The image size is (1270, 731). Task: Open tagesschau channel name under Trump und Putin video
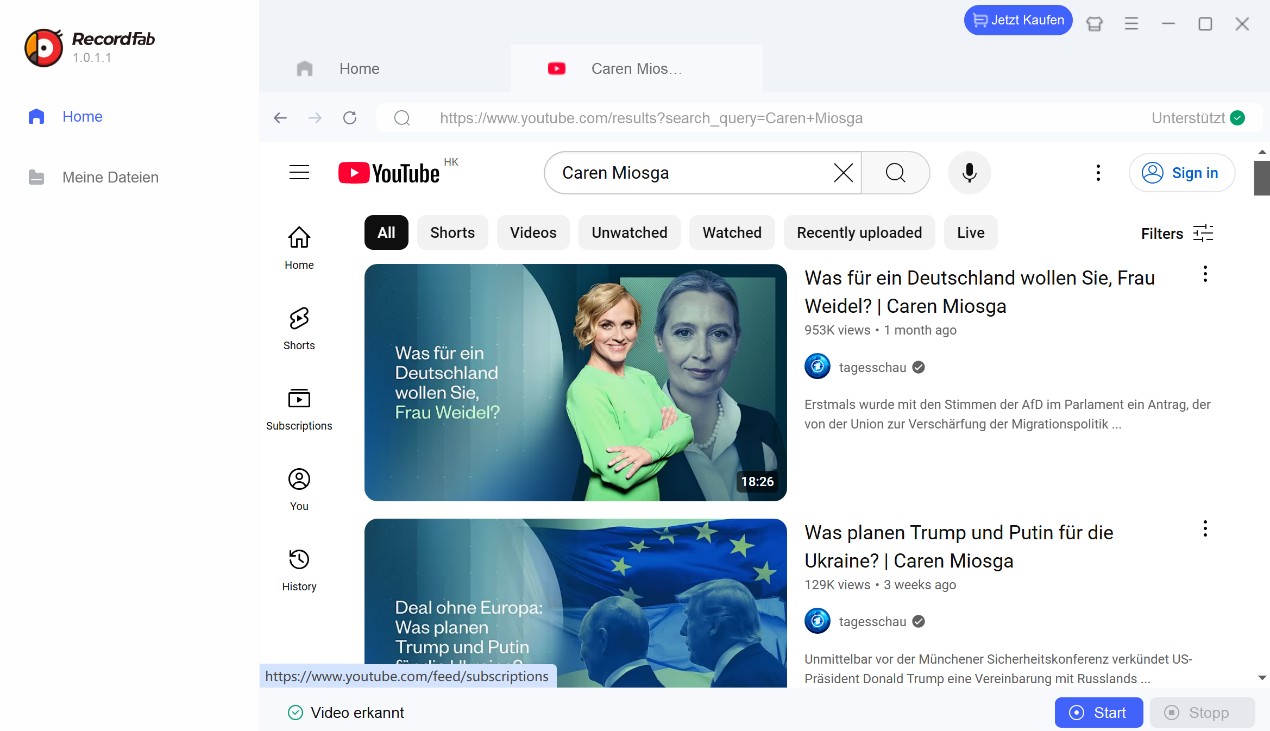pos(872,621)
